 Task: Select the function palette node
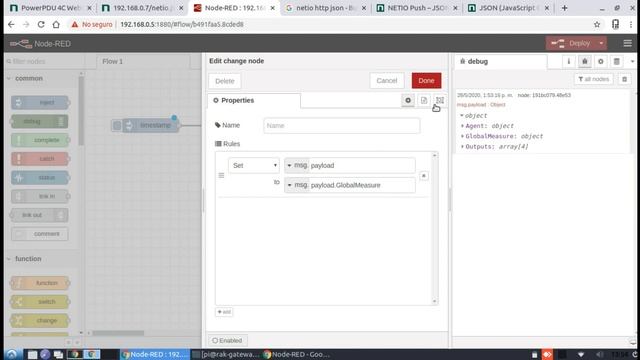(x=40, y=283)
